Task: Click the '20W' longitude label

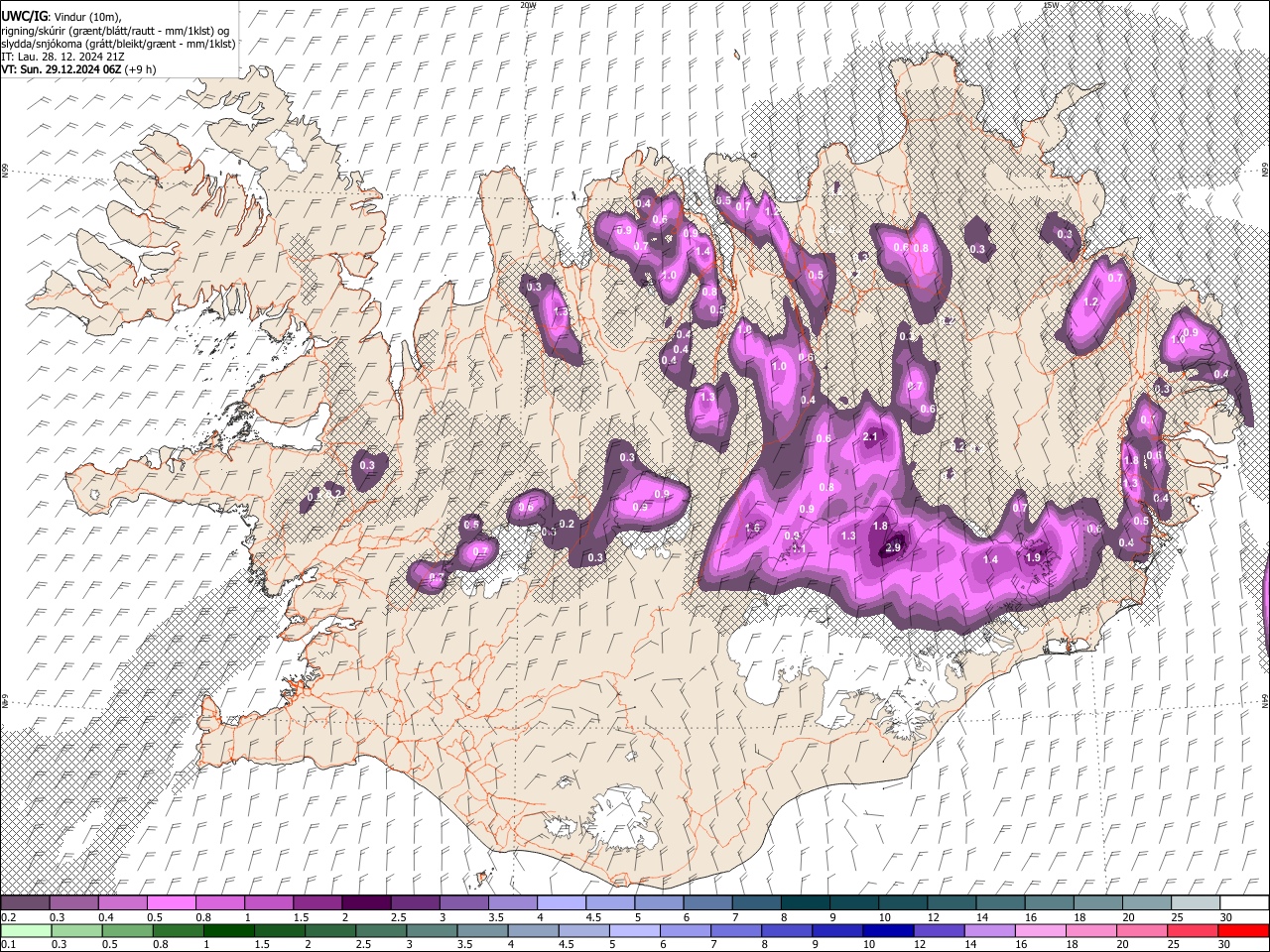Action: (x=527, y=5)
